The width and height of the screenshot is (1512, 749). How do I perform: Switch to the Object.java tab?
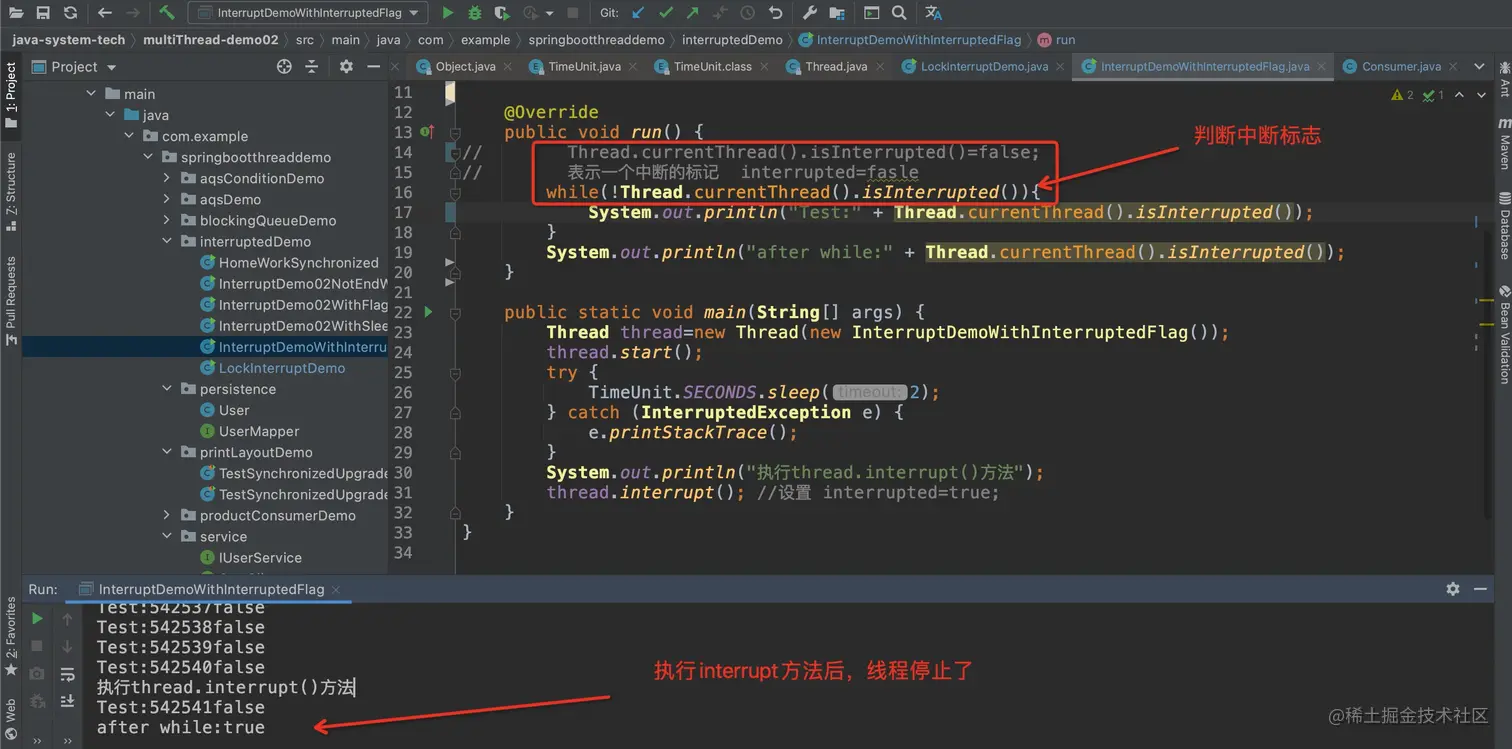coord(465,67)
